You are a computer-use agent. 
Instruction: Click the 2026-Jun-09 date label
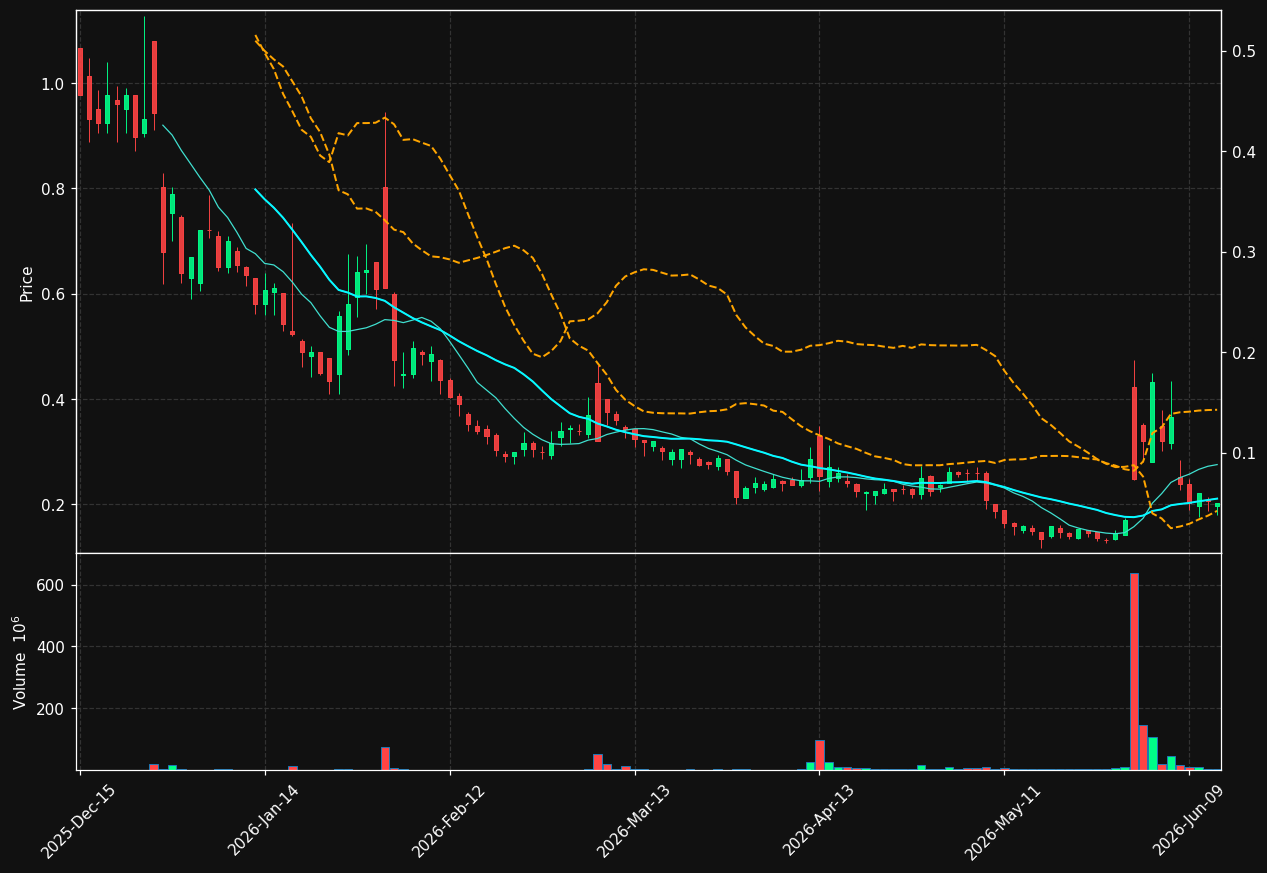(x=1189, y=821)
